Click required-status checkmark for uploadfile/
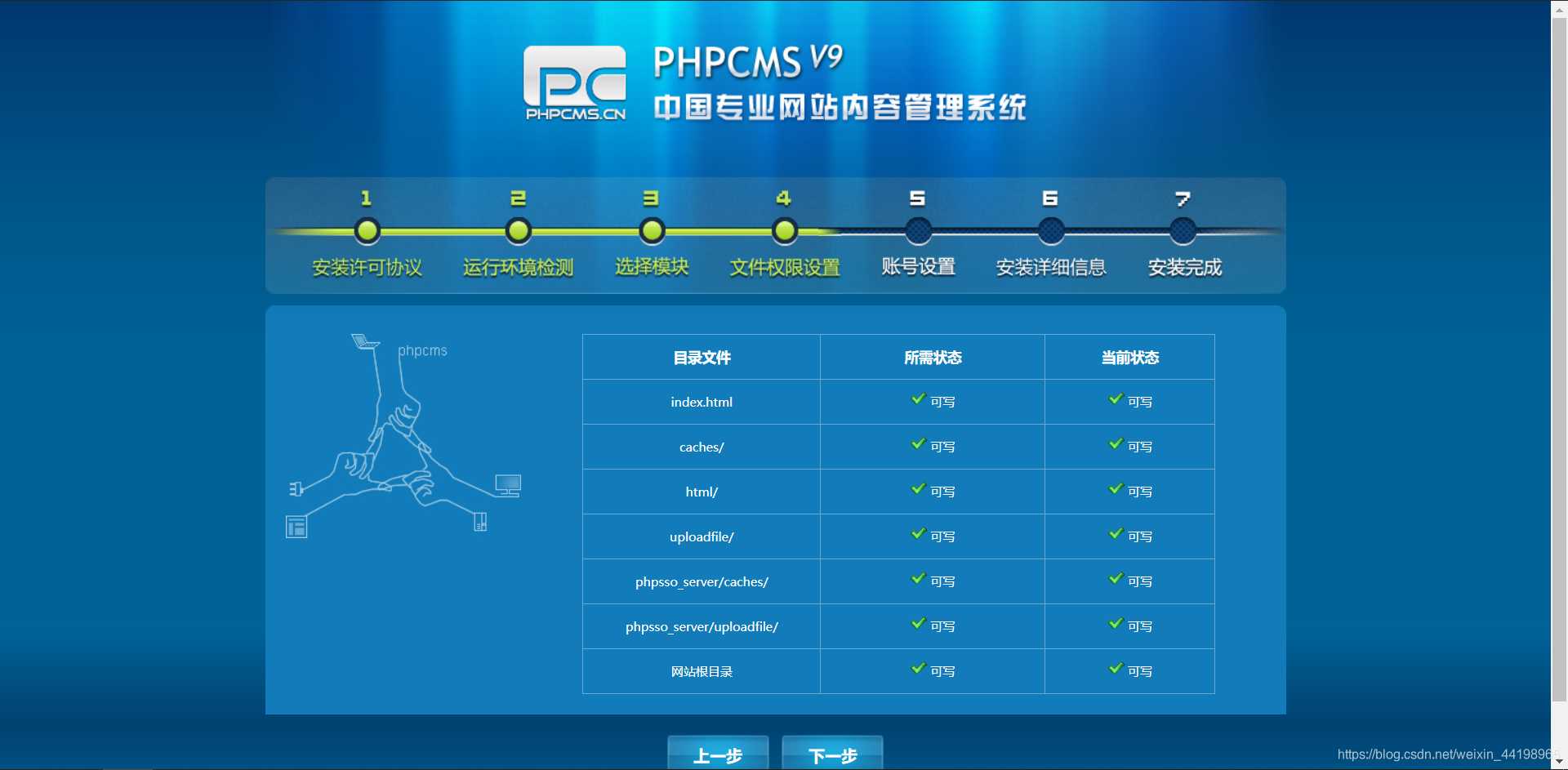Screen dimensions: 1568x770 918,533
